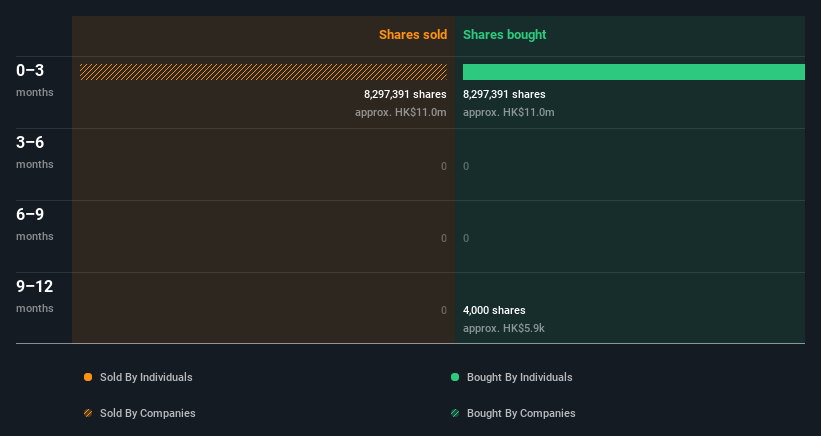
Task: Select the orange hatched 0–3 months sold bar
Action: point(263,72)
